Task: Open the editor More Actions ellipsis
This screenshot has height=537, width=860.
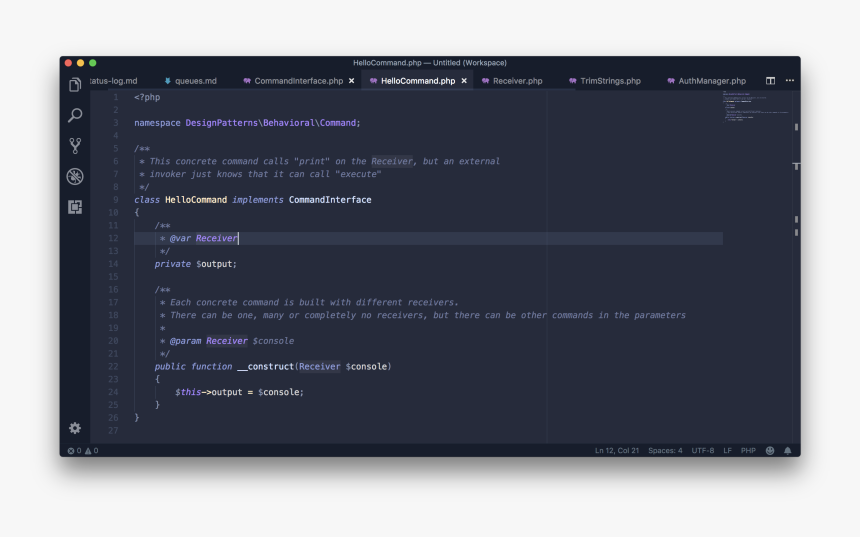Action: 789,81
